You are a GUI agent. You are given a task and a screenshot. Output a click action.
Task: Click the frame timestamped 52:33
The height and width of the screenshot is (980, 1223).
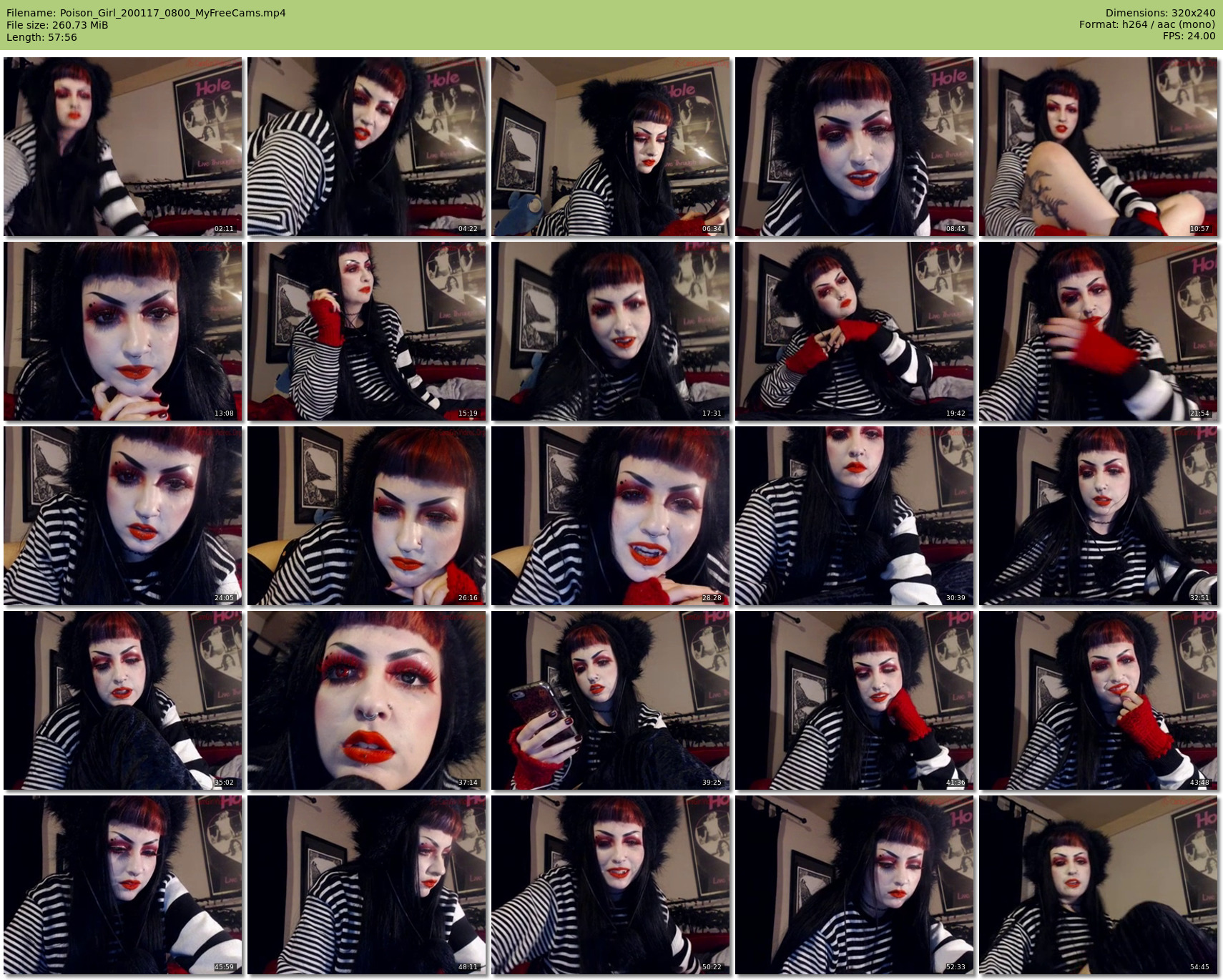click(855, 885)
